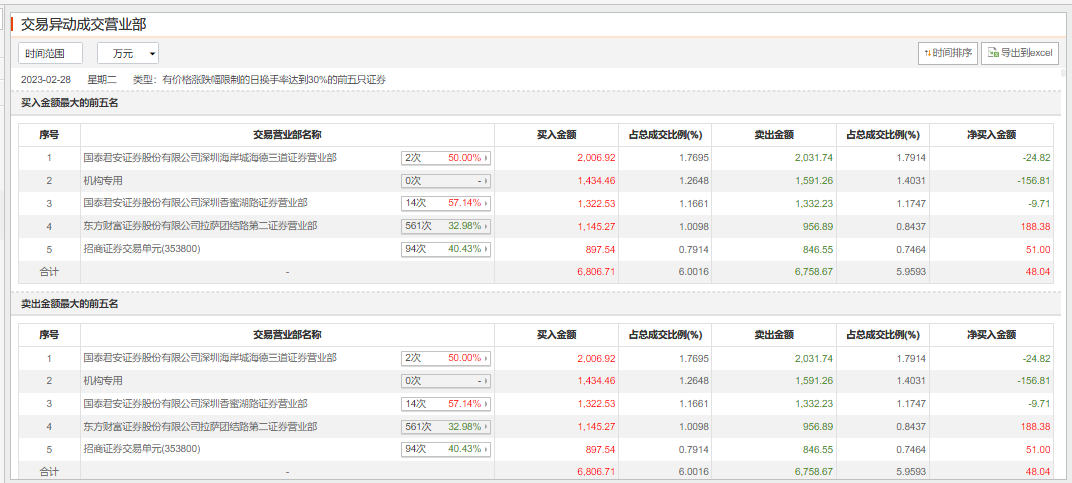Open 招商证券交易单元(353800) in 卖出金额最大的前五名 table
The height and width of the screenshot is (483, 1072).
[x=142, y=449]
